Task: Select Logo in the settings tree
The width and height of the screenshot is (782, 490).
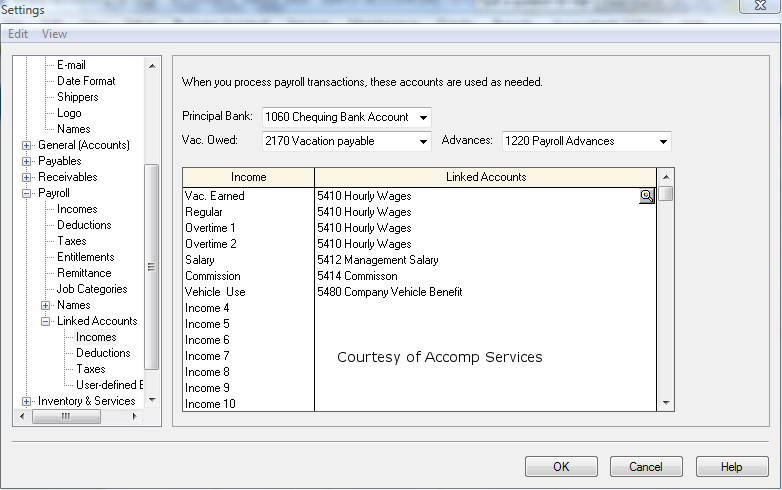Action: [x=69, y=113]
